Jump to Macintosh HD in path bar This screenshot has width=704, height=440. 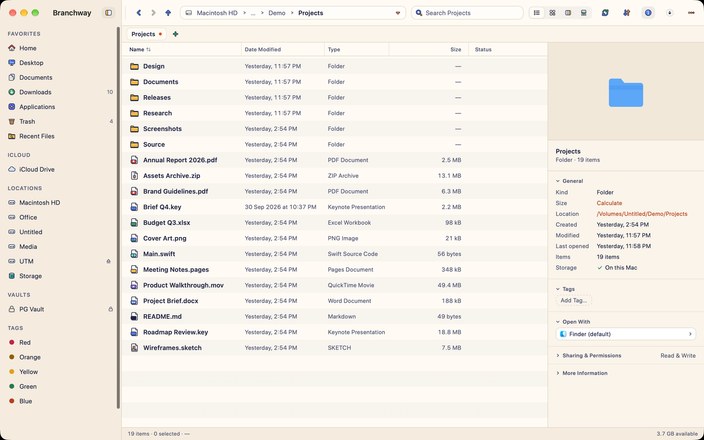217,13
